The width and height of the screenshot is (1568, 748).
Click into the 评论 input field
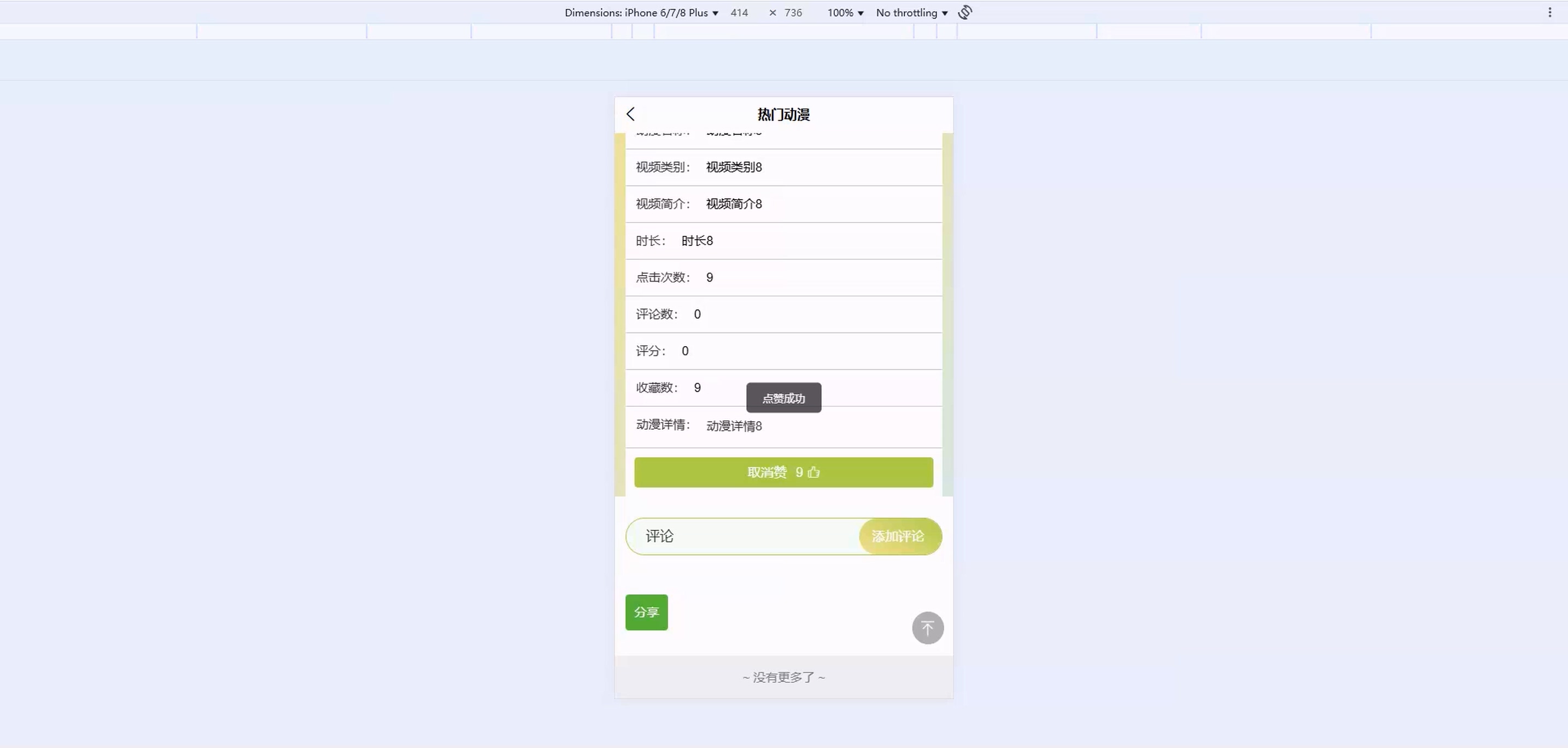[742, 536]
